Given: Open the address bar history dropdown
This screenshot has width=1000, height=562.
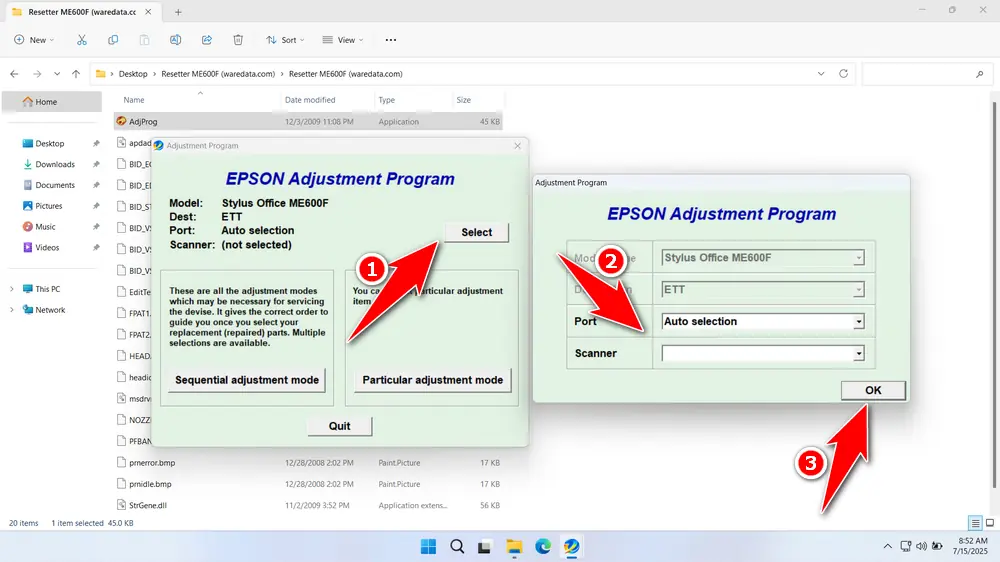Looking at the screenshot, I should pyautogui.click(x=821, y=73).
